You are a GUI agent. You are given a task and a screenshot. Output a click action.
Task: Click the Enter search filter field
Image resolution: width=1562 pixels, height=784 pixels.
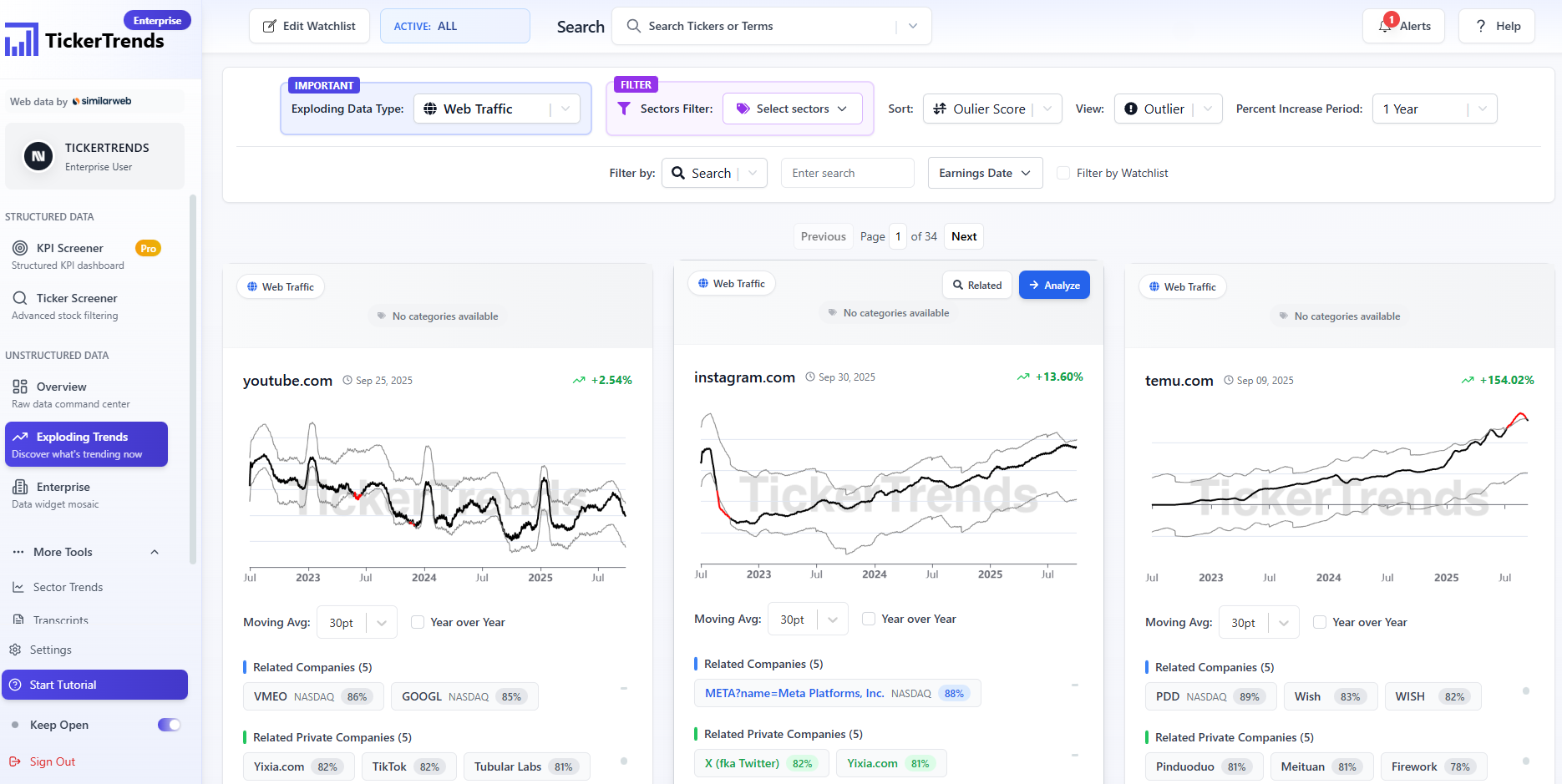(x=847, y=173)
